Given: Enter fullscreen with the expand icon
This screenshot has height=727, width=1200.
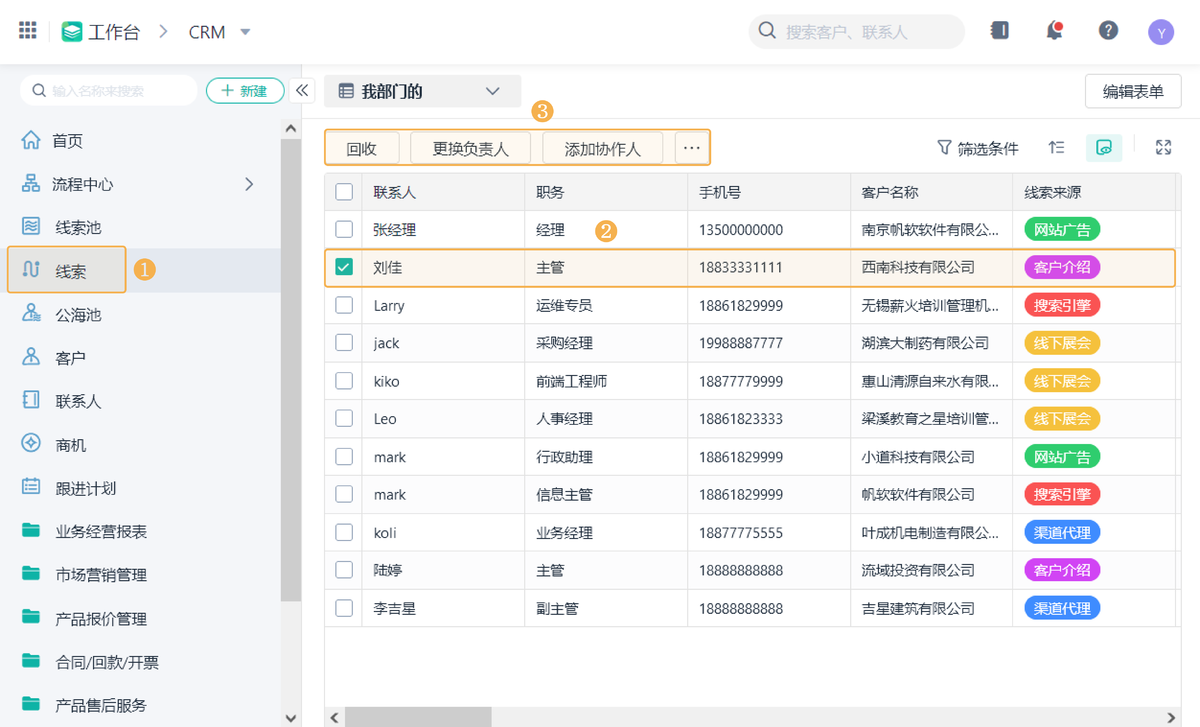Looking at the screenshot, I should (x=1163, y=148).
